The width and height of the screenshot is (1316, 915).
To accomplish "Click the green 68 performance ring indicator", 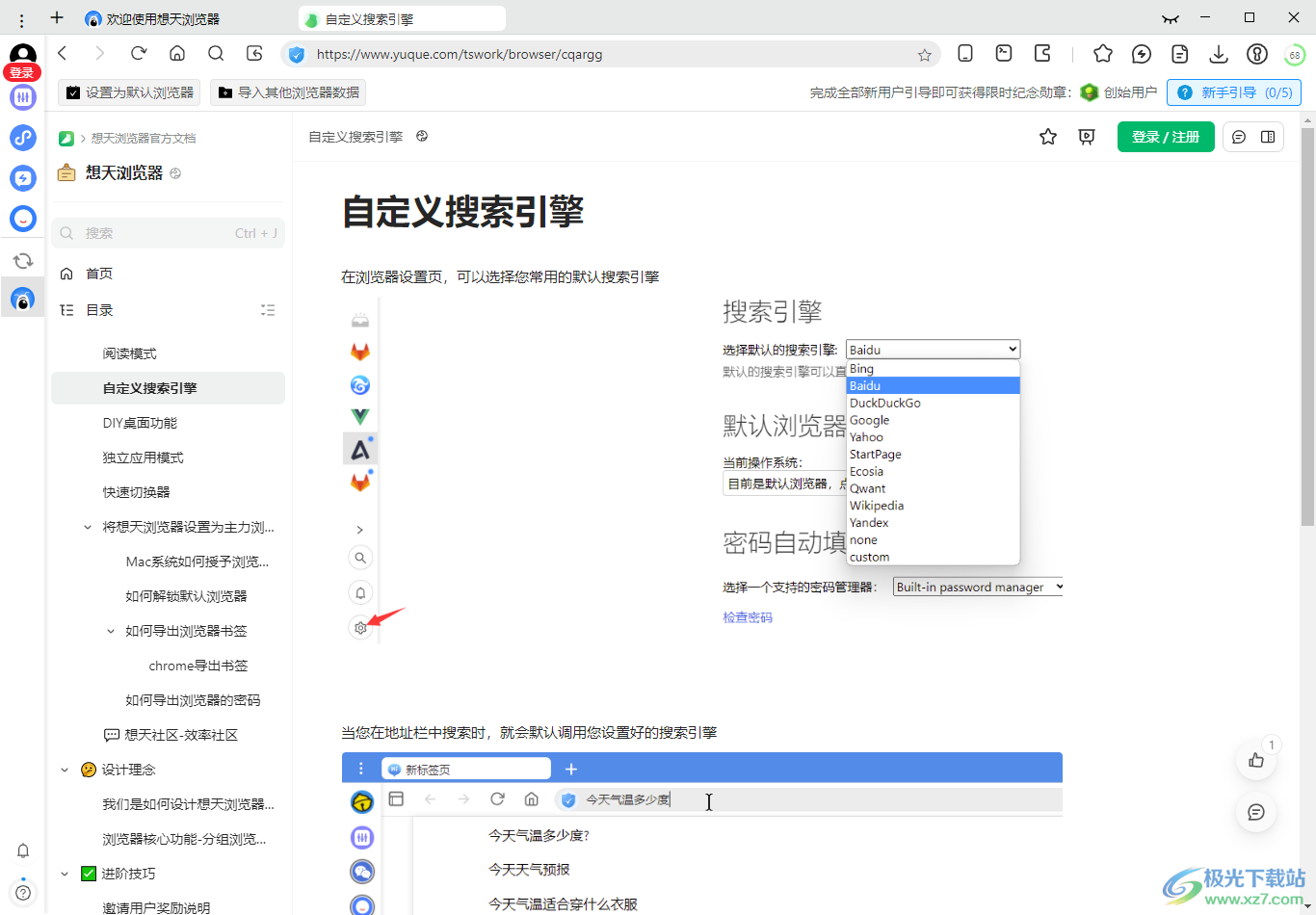I will (1295, 55).
